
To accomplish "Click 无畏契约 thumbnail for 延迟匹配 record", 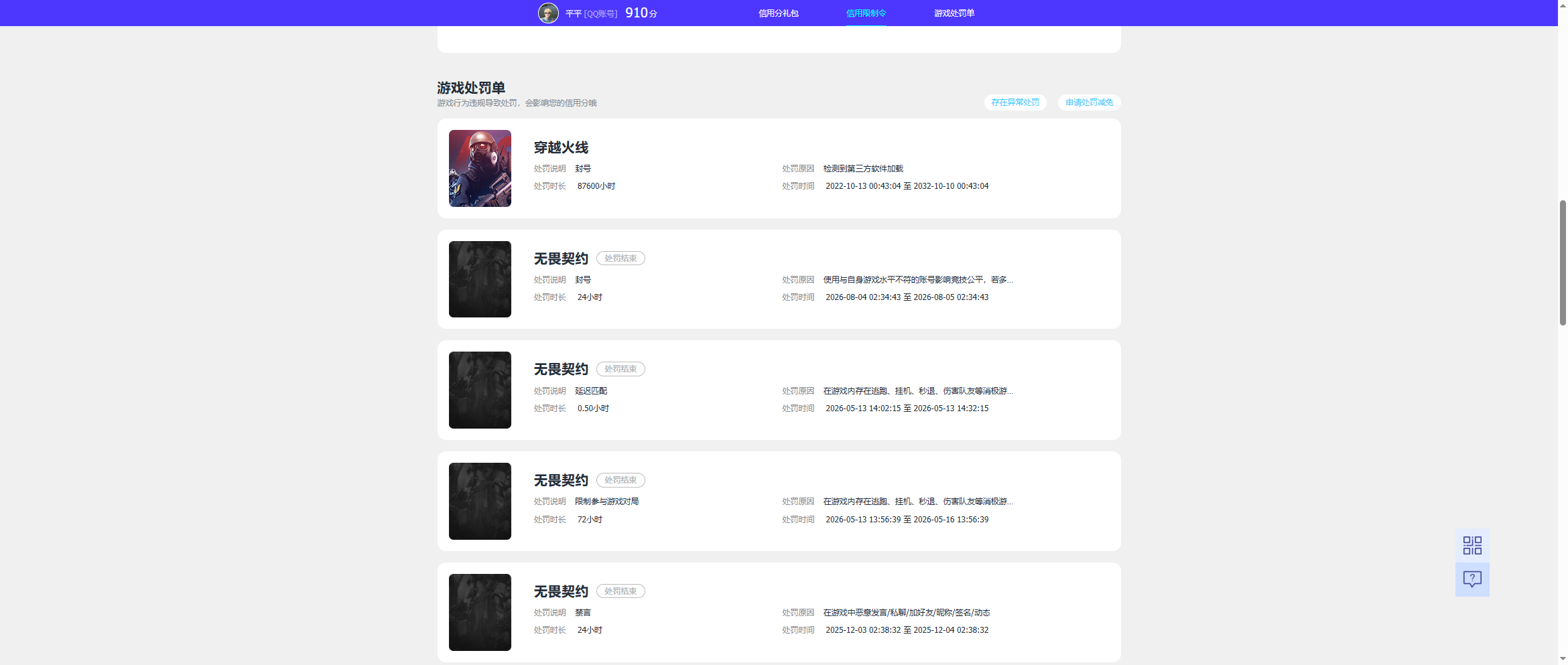I will point(480,390).
